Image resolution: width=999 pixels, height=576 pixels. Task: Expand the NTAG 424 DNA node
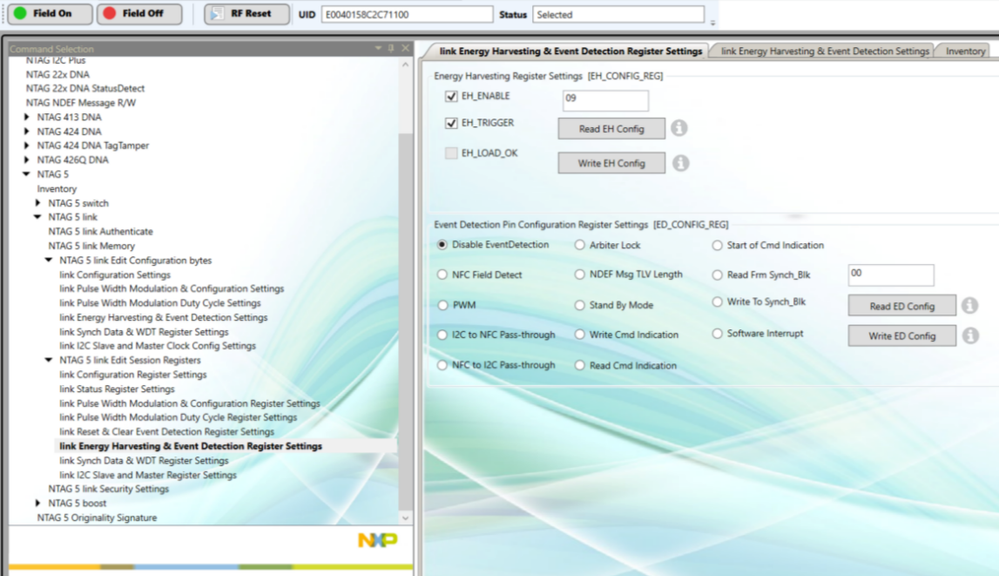(x=26, y=131)
